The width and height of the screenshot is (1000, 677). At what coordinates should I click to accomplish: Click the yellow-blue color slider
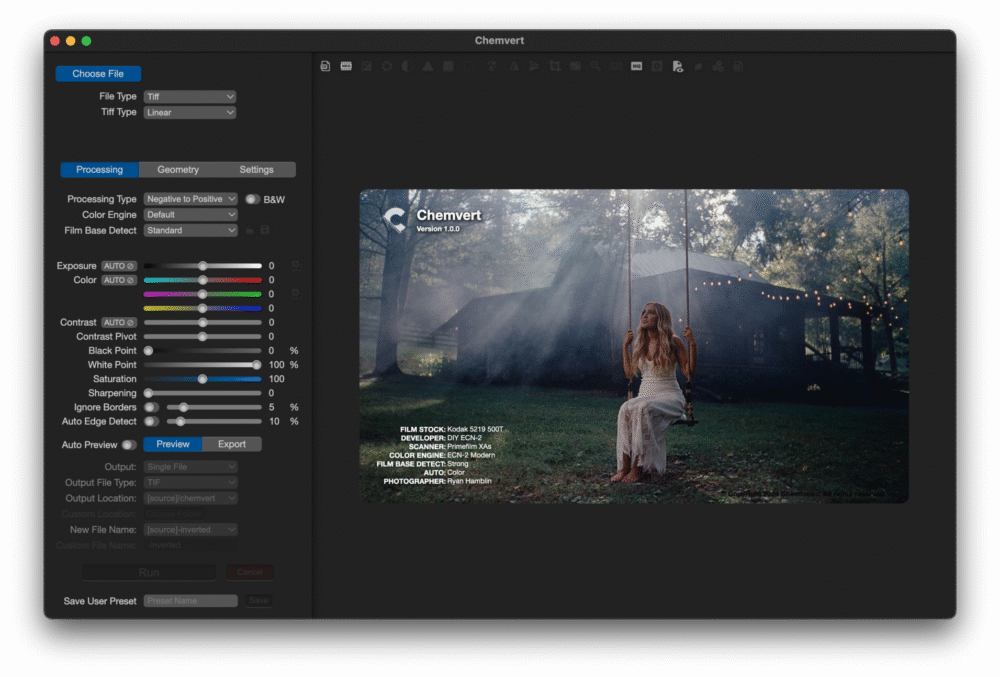click(x=203, y=309)
